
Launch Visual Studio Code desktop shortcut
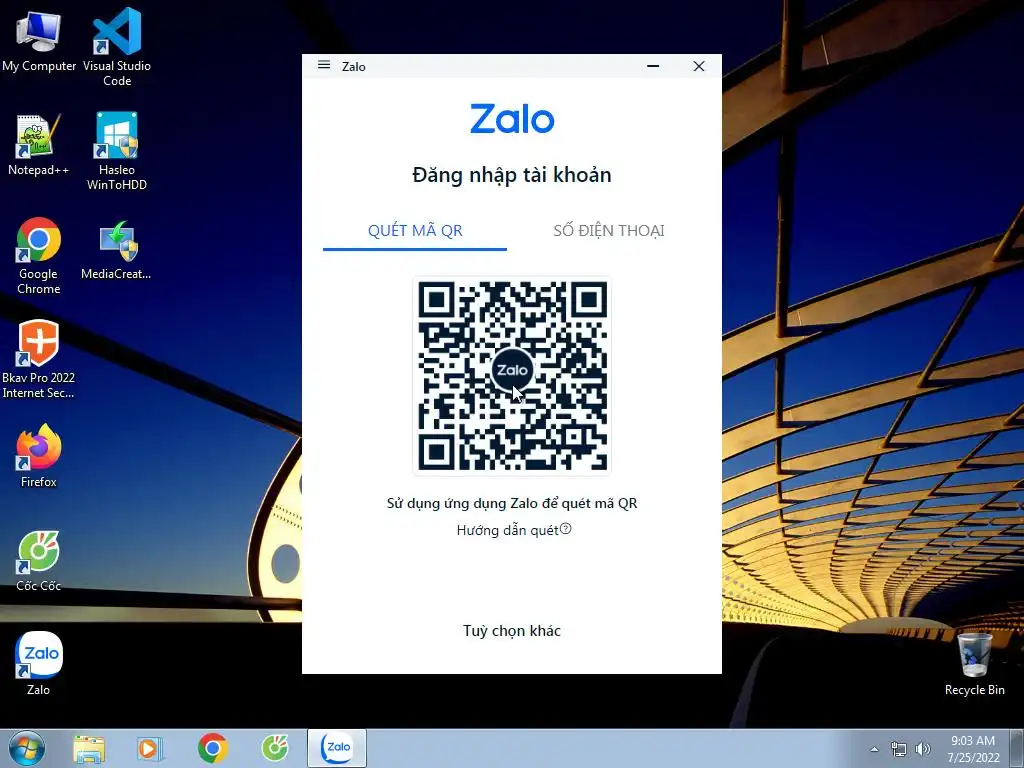[117, 47]
